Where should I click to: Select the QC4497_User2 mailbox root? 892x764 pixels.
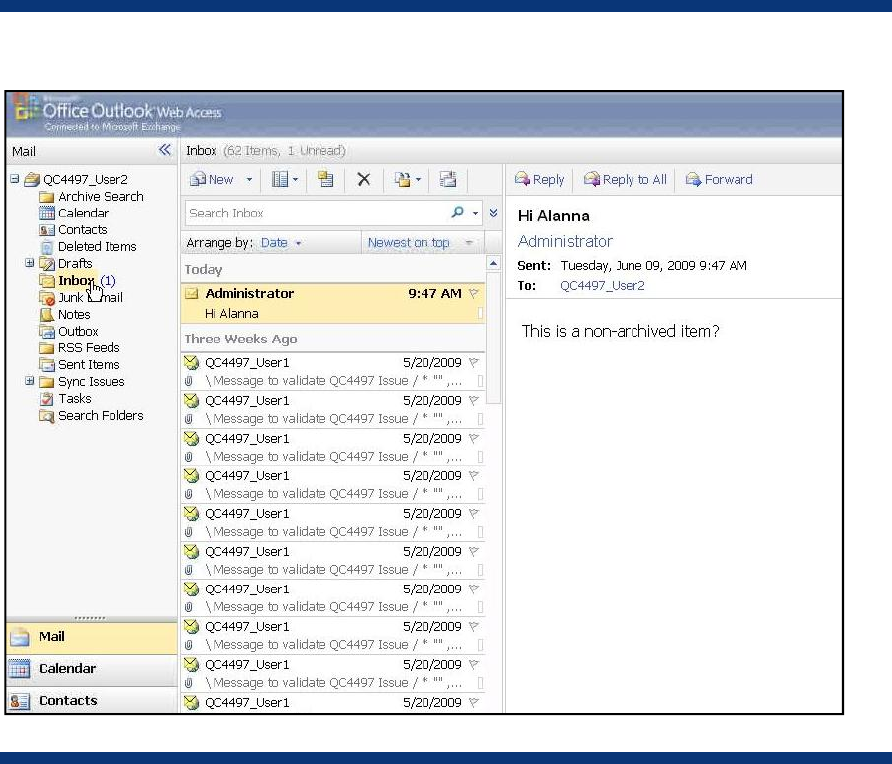[x=85, y=179]
